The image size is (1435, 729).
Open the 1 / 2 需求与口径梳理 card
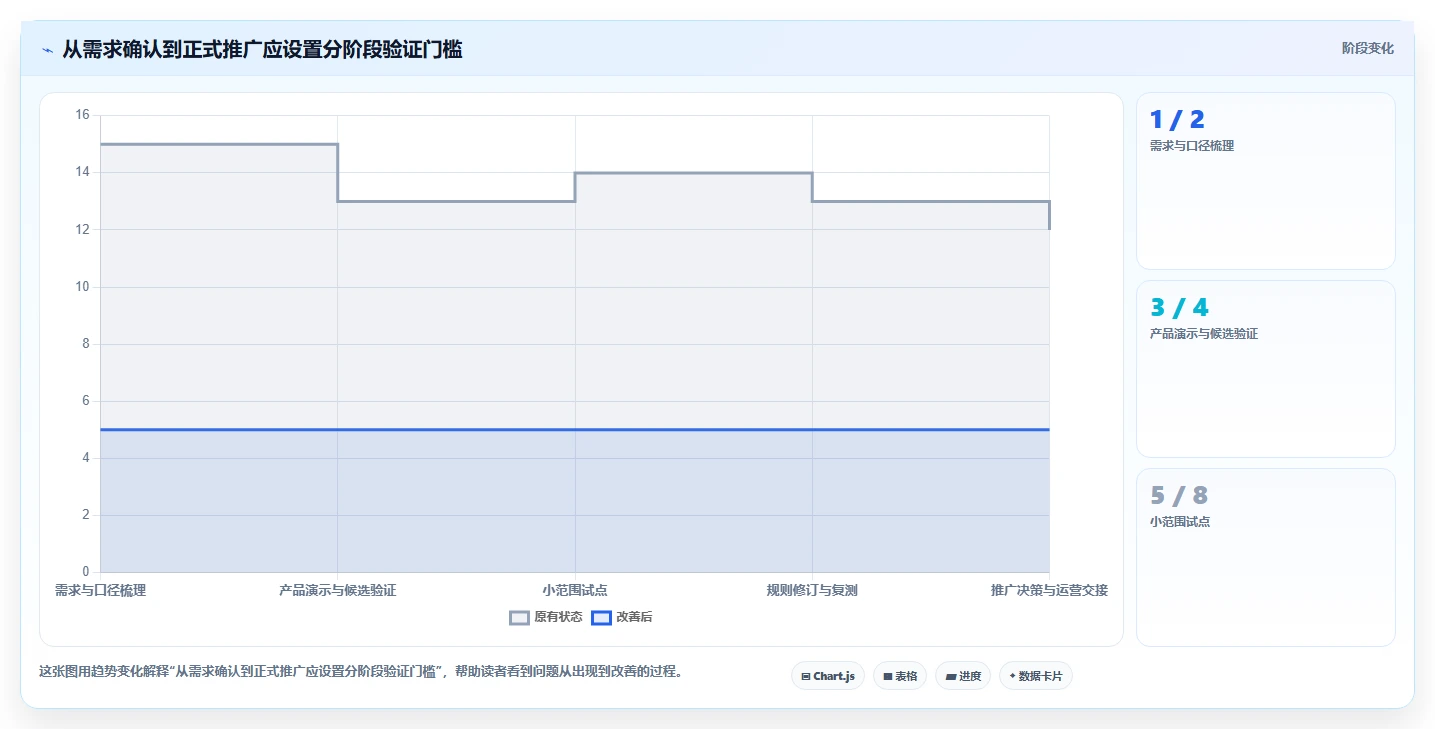[1266, 181]
